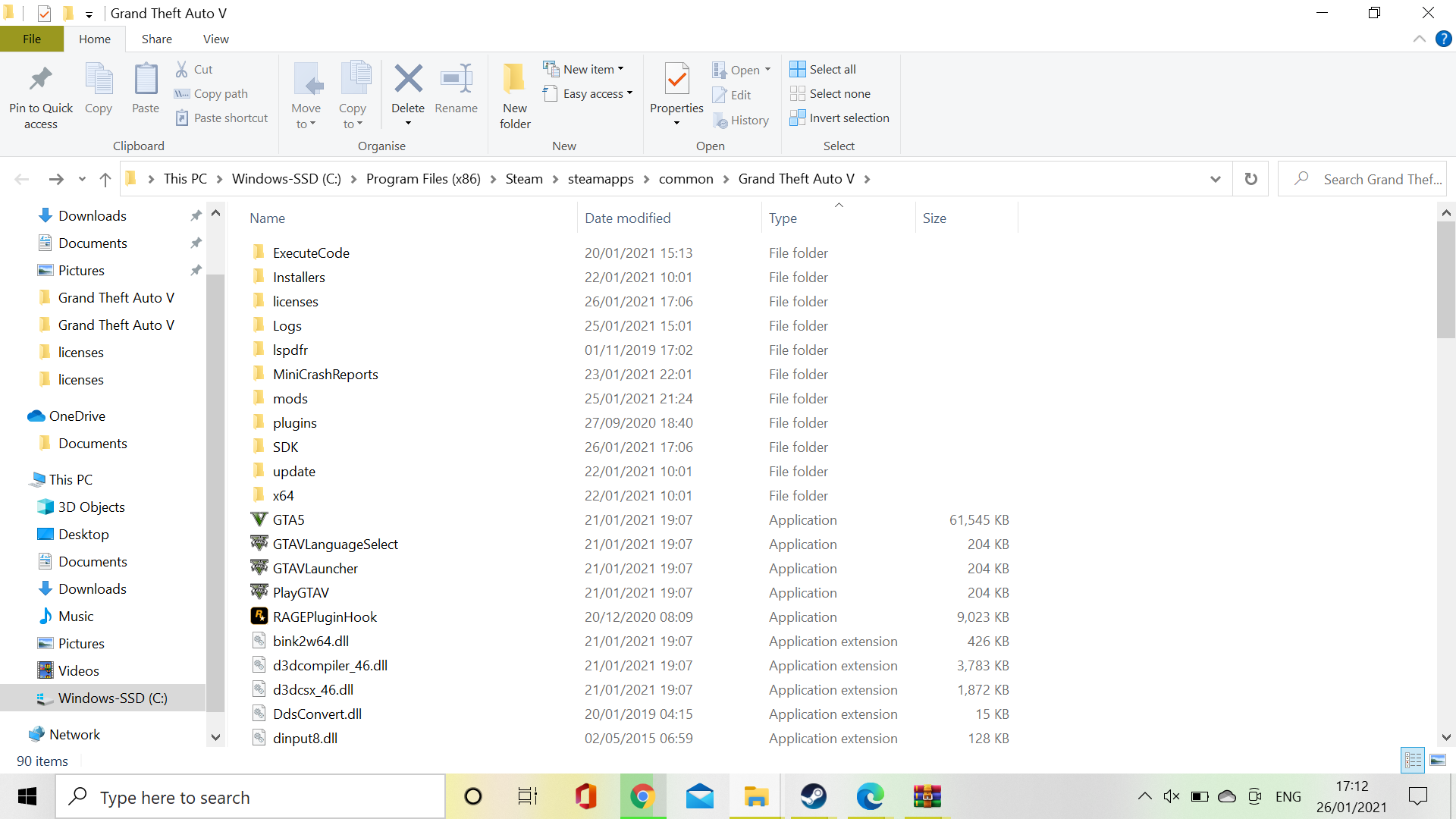Screen dimensions: 1456x819
Task: Switch to the View ribbon tab
Action: point(215,39)
